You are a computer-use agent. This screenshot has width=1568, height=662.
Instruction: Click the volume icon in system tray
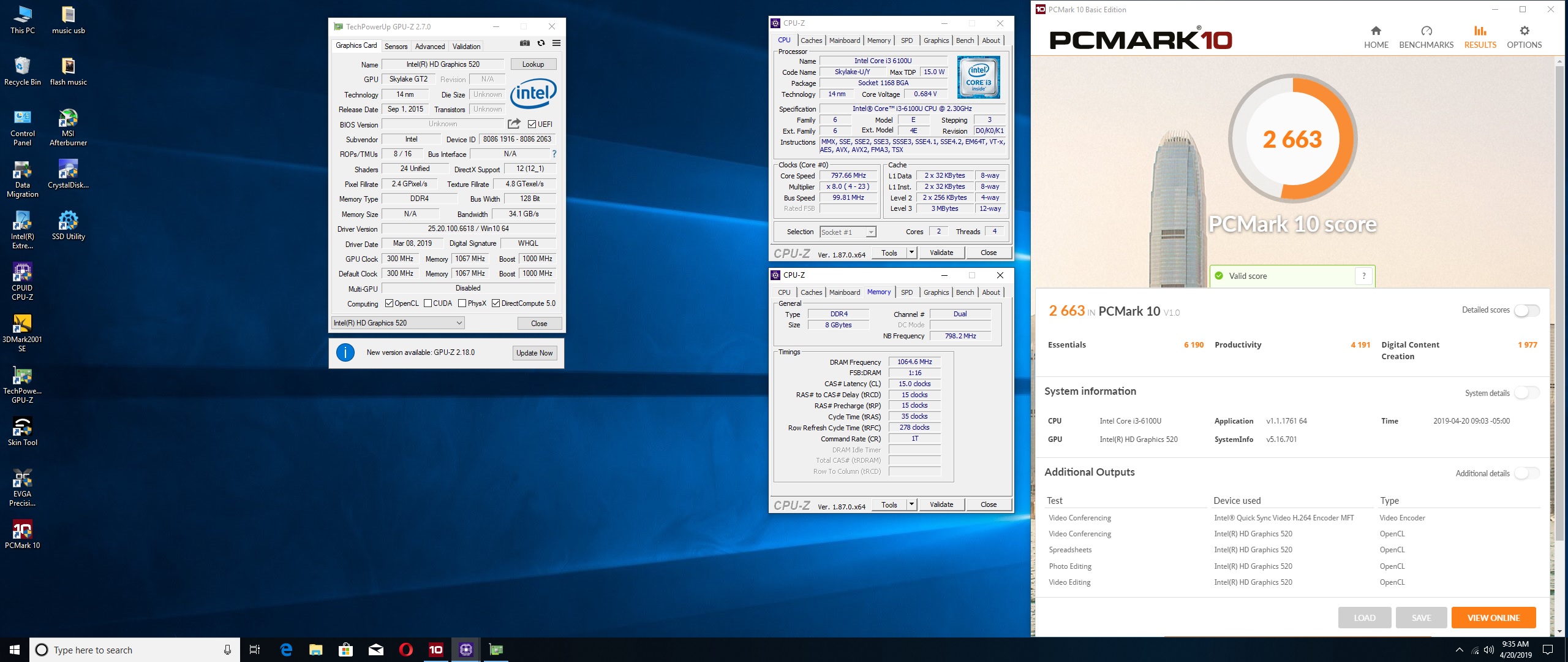pyautogui.click(x=1489, y=650)
